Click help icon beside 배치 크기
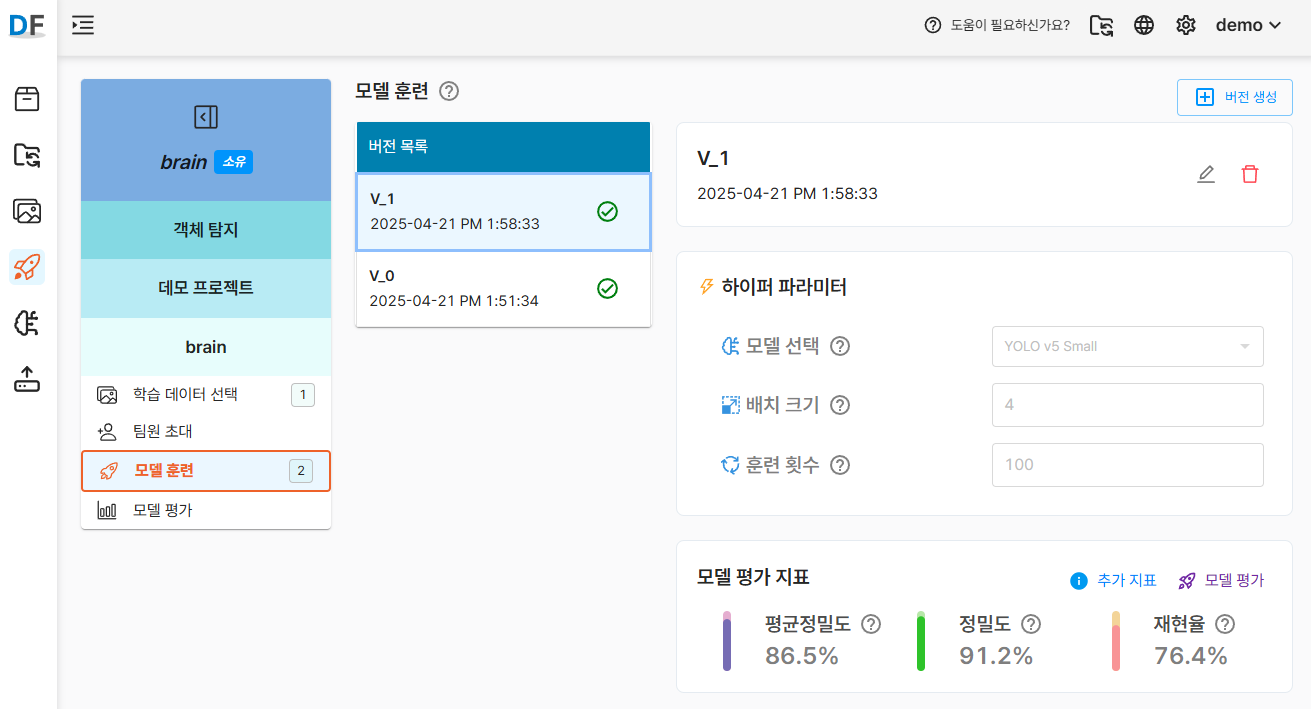The width and height of the screenshot is (1311, 709). (840, 405)
